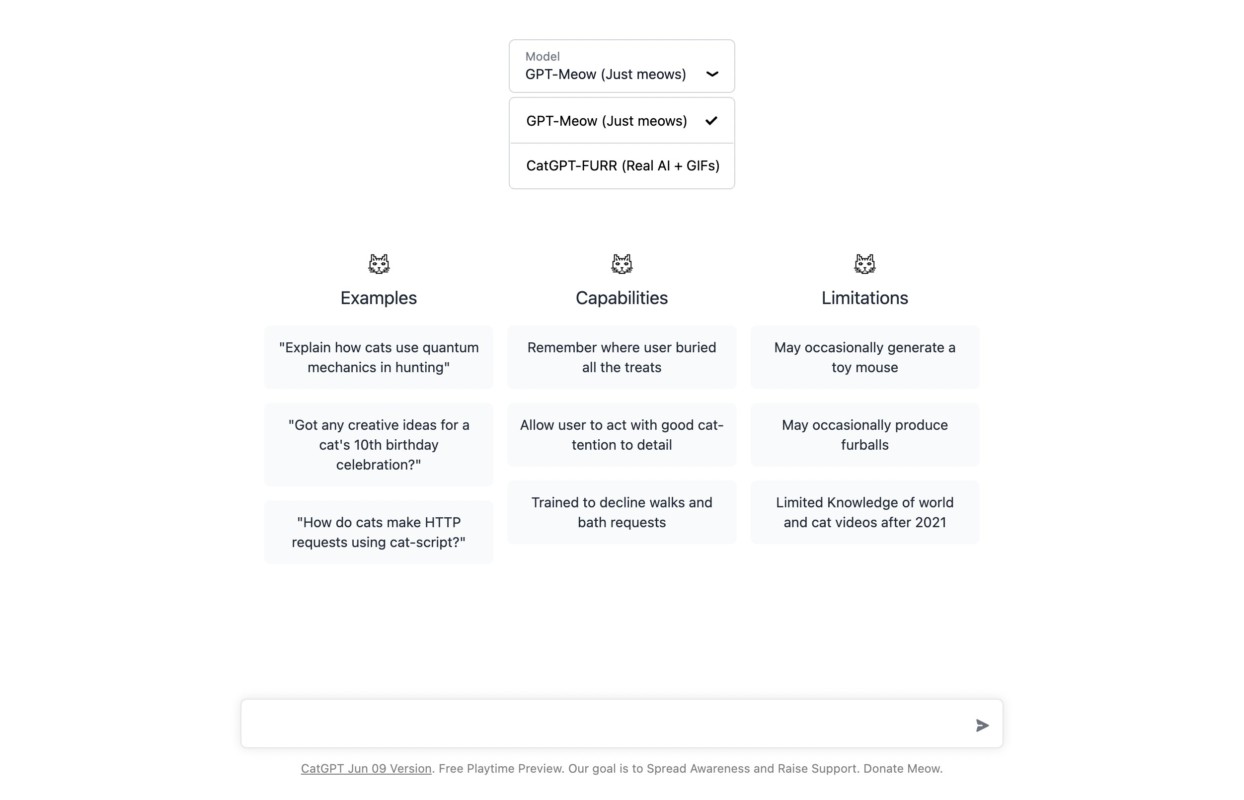Click 'May occasionally generate a toy mouse'
Viewport: 1244px width, 800px height.
coord(865,357)
